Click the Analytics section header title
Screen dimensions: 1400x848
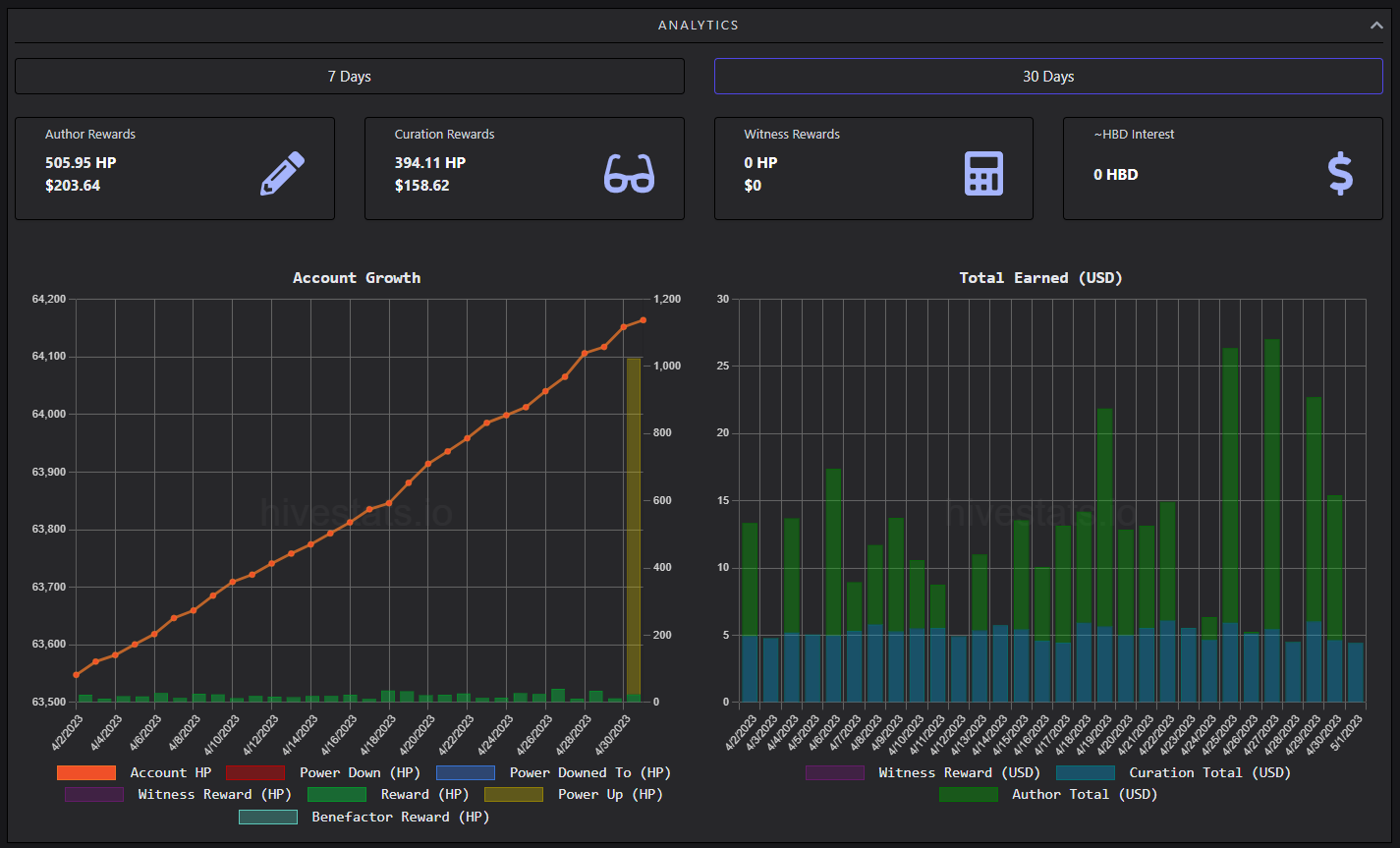(x=699, y=26)
